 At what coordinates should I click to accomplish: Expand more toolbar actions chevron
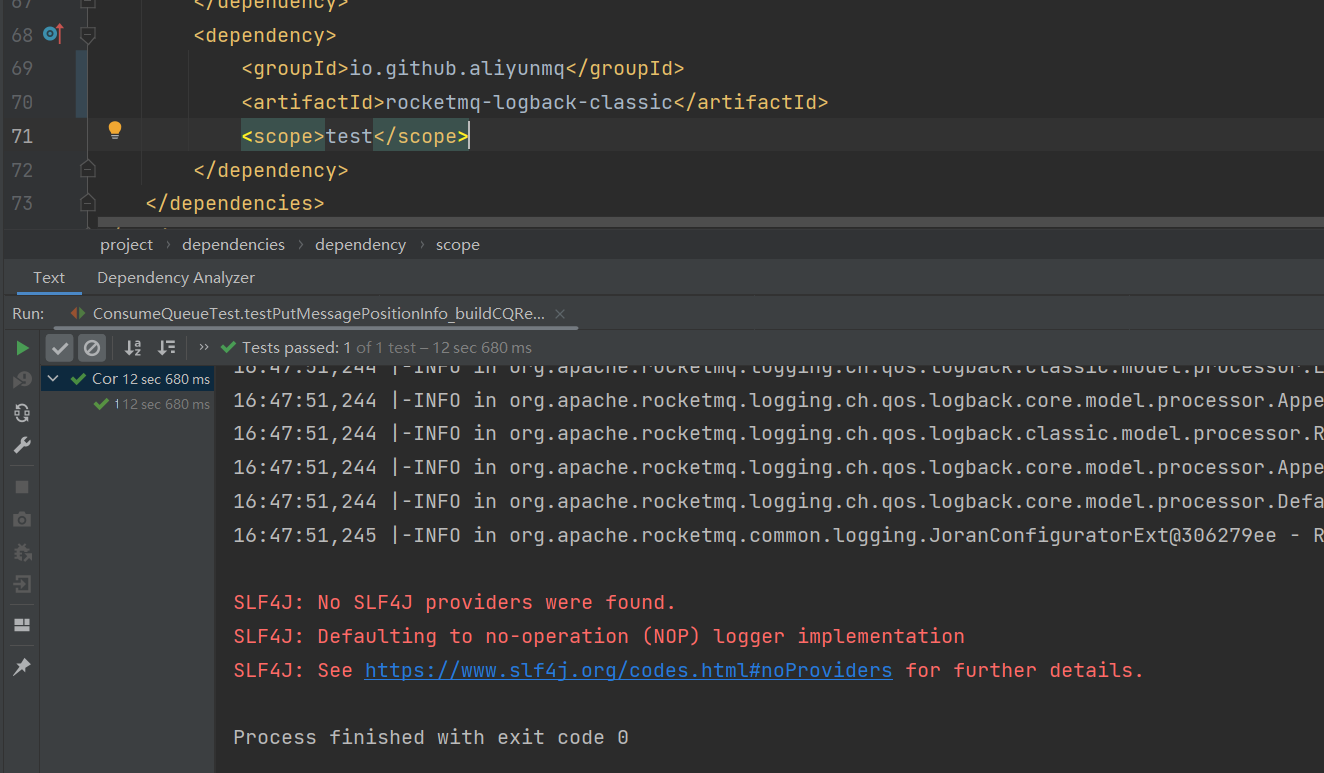tap(204, 348)
